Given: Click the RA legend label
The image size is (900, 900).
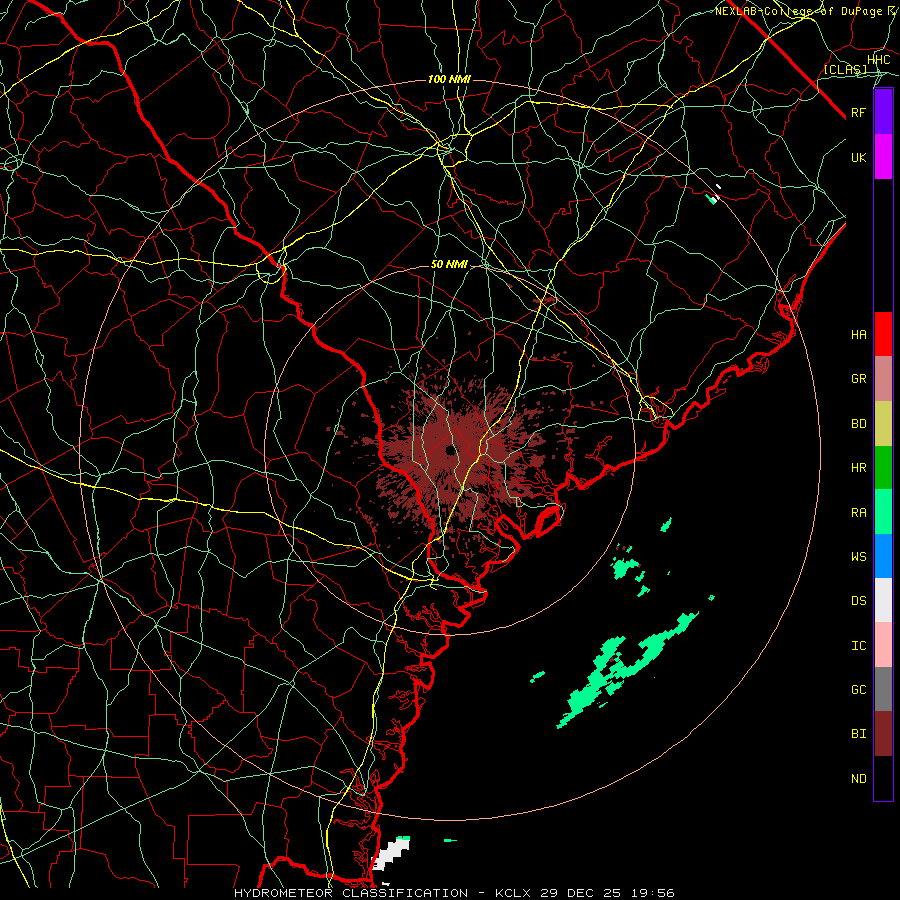Looking at the screenshot, I should click(859, 513).
